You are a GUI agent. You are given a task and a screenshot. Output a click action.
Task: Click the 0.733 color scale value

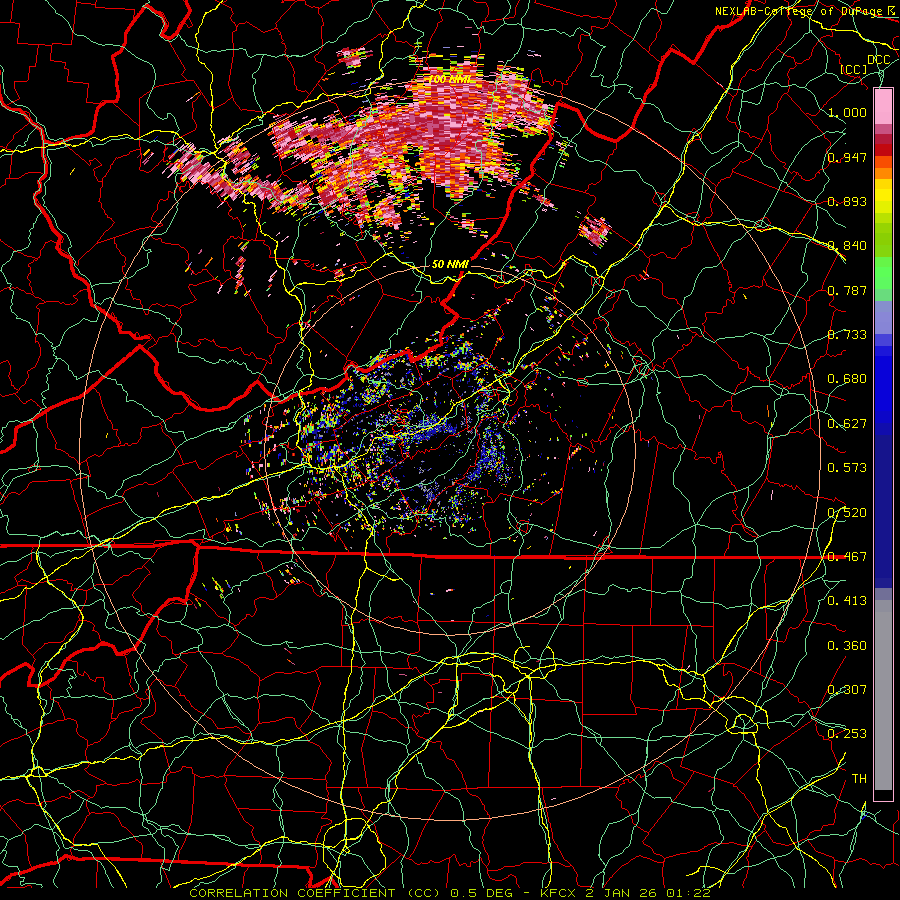pyautogui.click(x=847, y=335)
